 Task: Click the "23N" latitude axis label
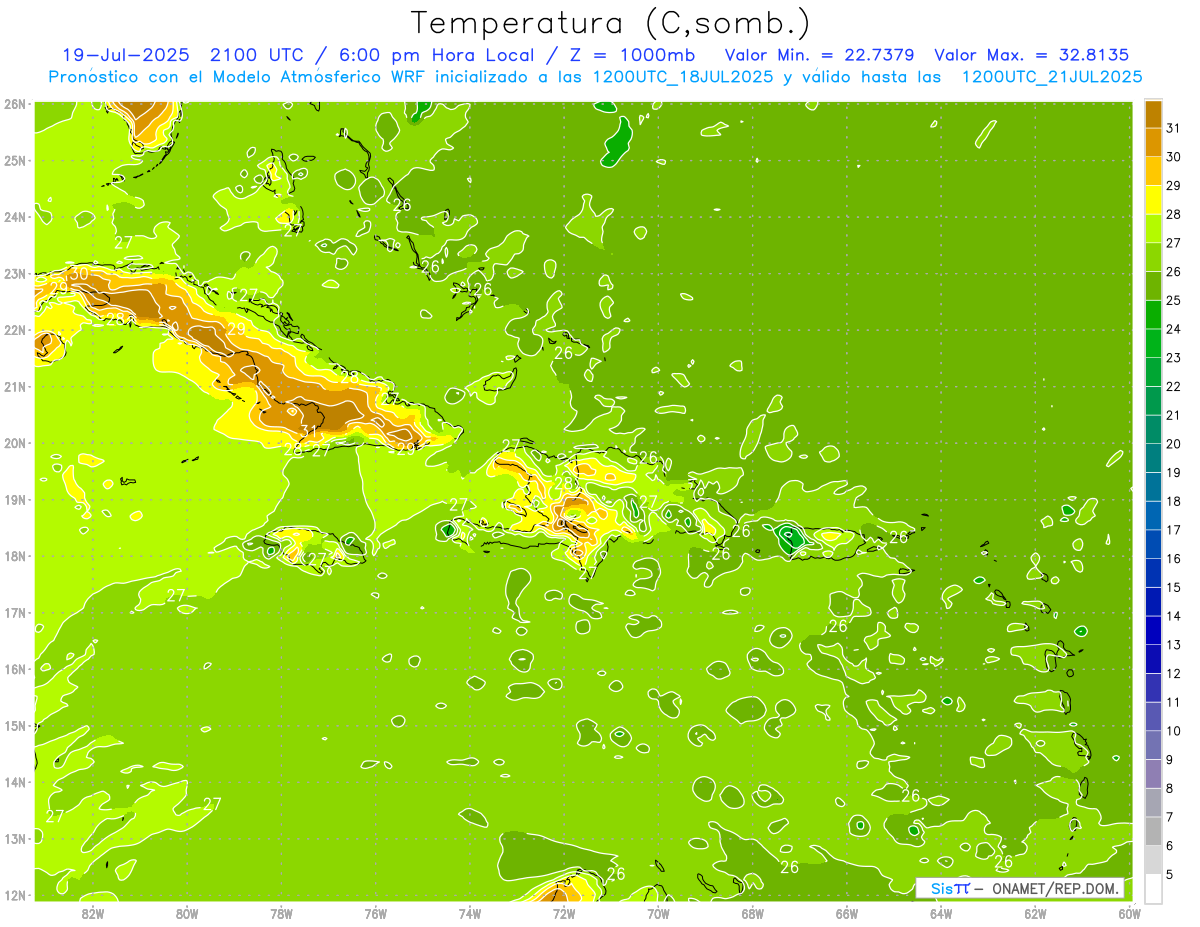[16, 273]
